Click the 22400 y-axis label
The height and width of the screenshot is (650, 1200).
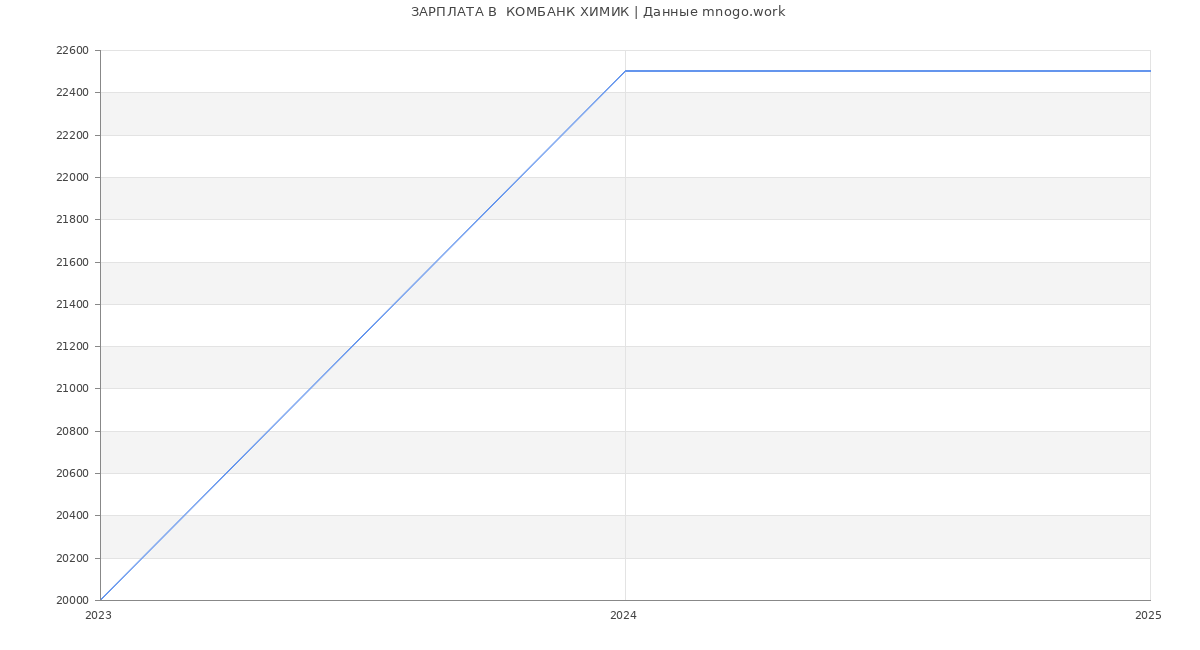(72, 93)
